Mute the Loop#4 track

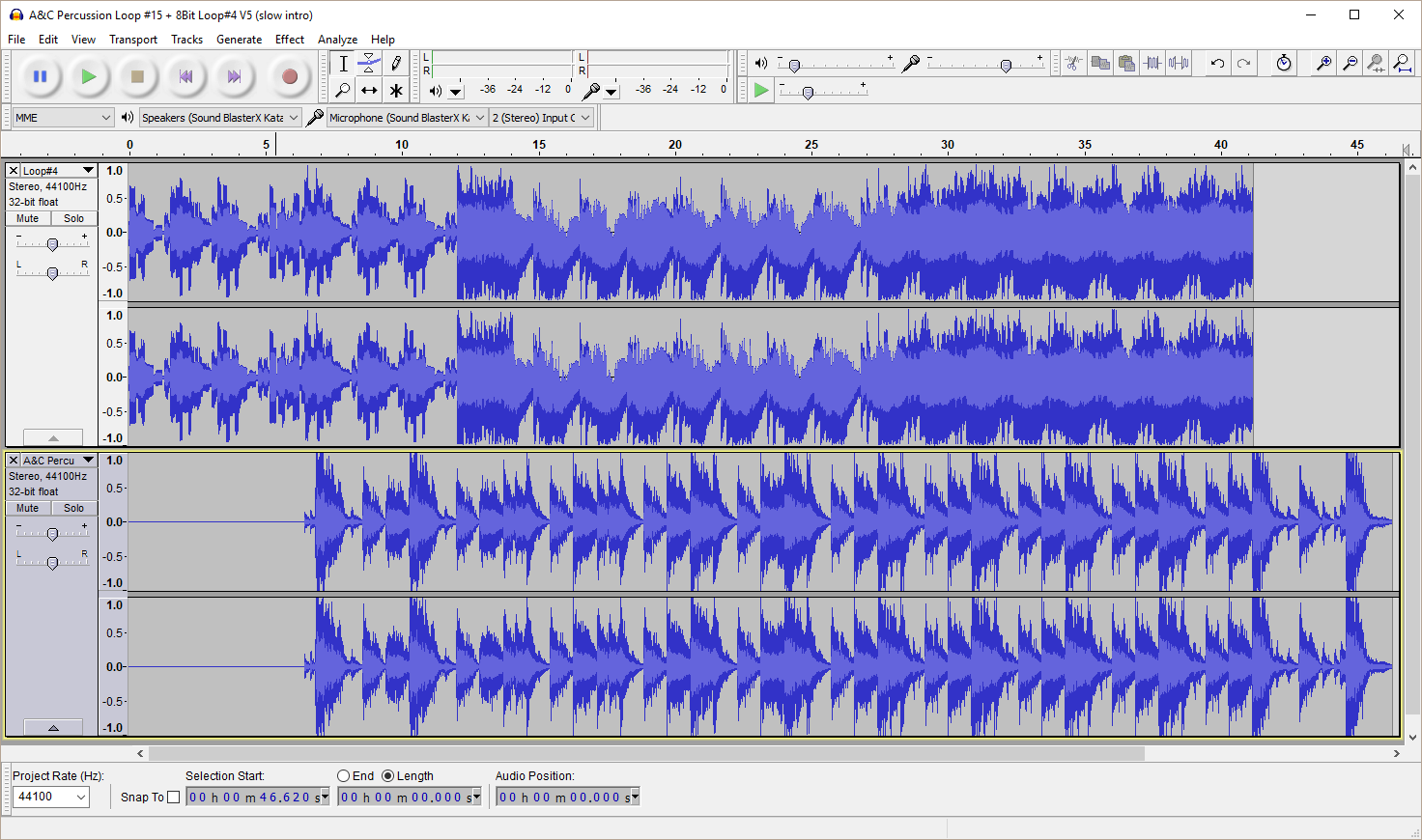(28, 218)
